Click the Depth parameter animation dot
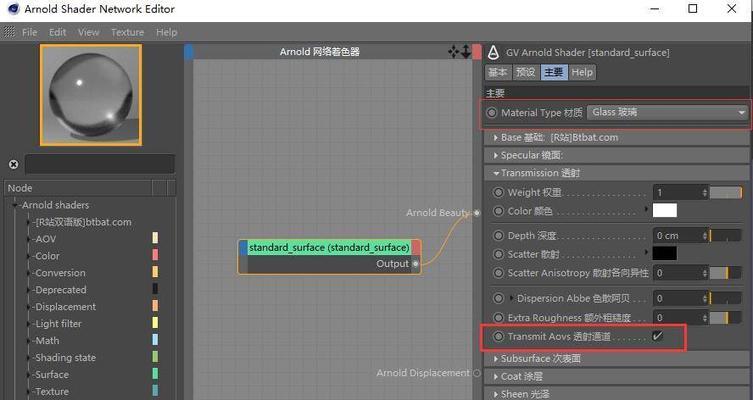The width and height of the screenshot is (753, 400). [498, 236]
